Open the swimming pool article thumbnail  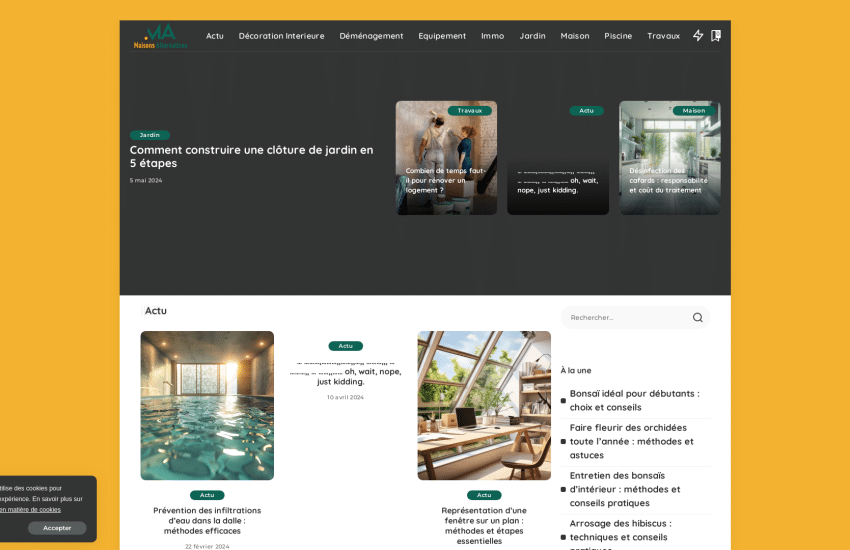207,405
